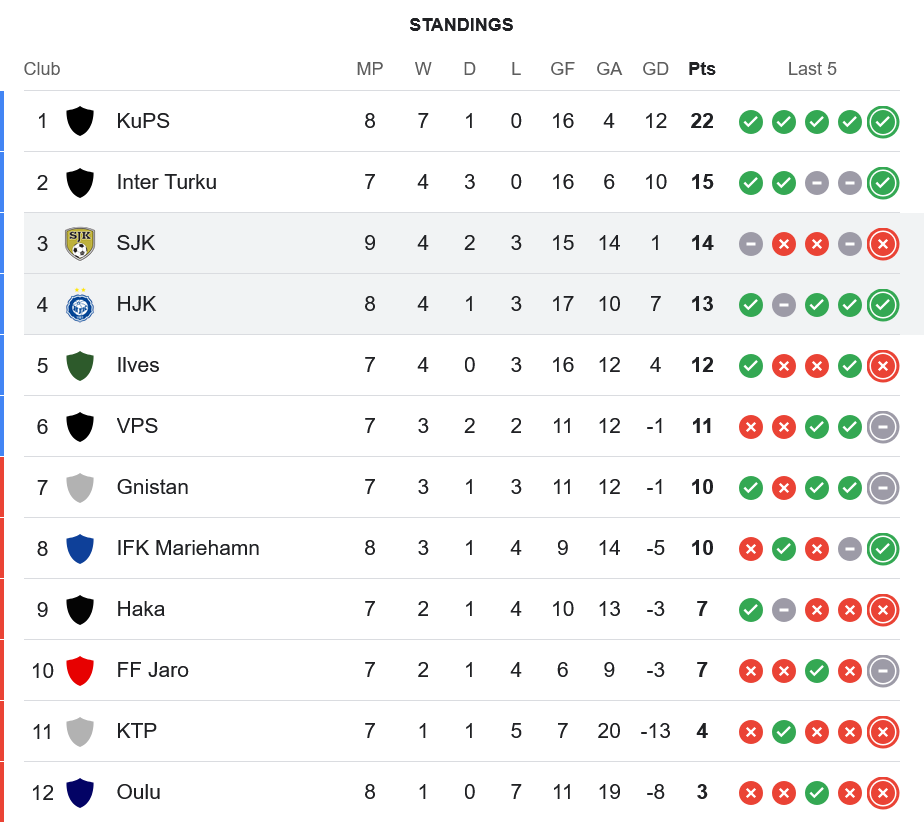Click the gray Gnistan shield icon

(80, 487)
